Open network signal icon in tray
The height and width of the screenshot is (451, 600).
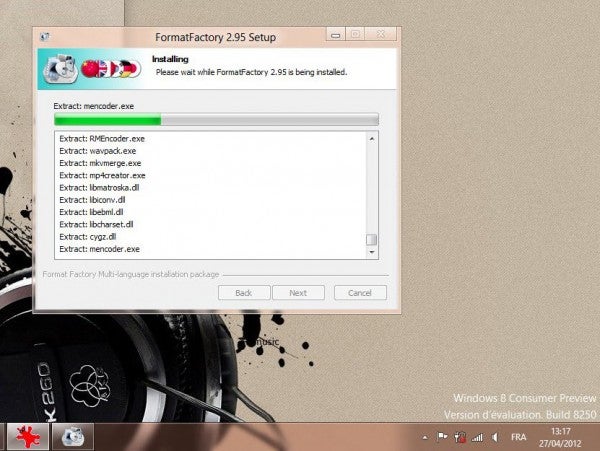tap(477, 437)
